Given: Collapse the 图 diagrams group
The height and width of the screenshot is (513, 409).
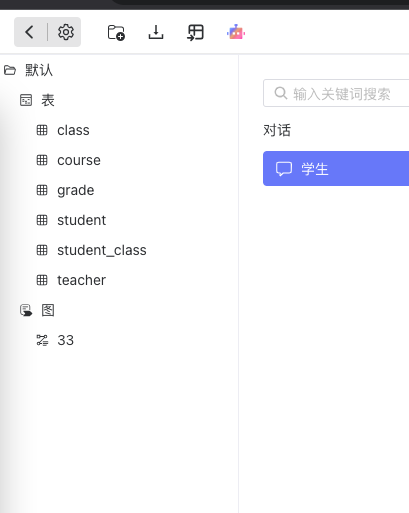Looking at the screenshot, I should [x=26, y=310].
